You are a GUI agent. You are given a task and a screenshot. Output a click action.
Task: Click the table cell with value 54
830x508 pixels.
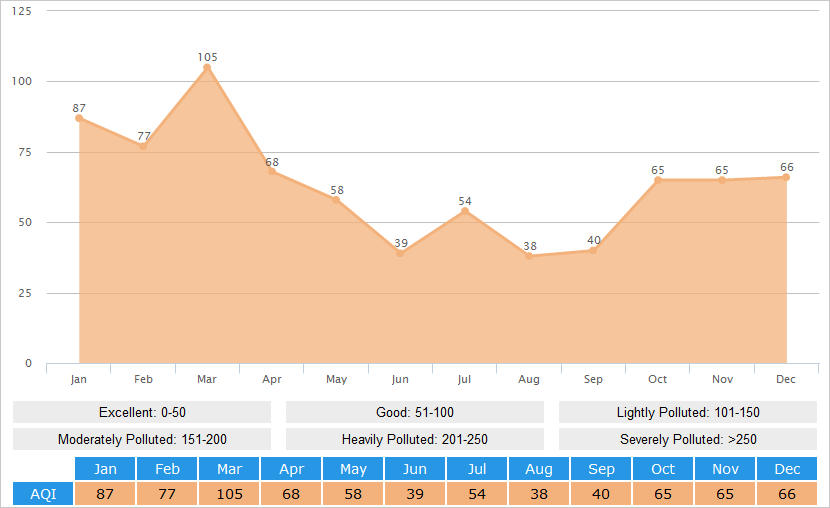pos(477,494)
